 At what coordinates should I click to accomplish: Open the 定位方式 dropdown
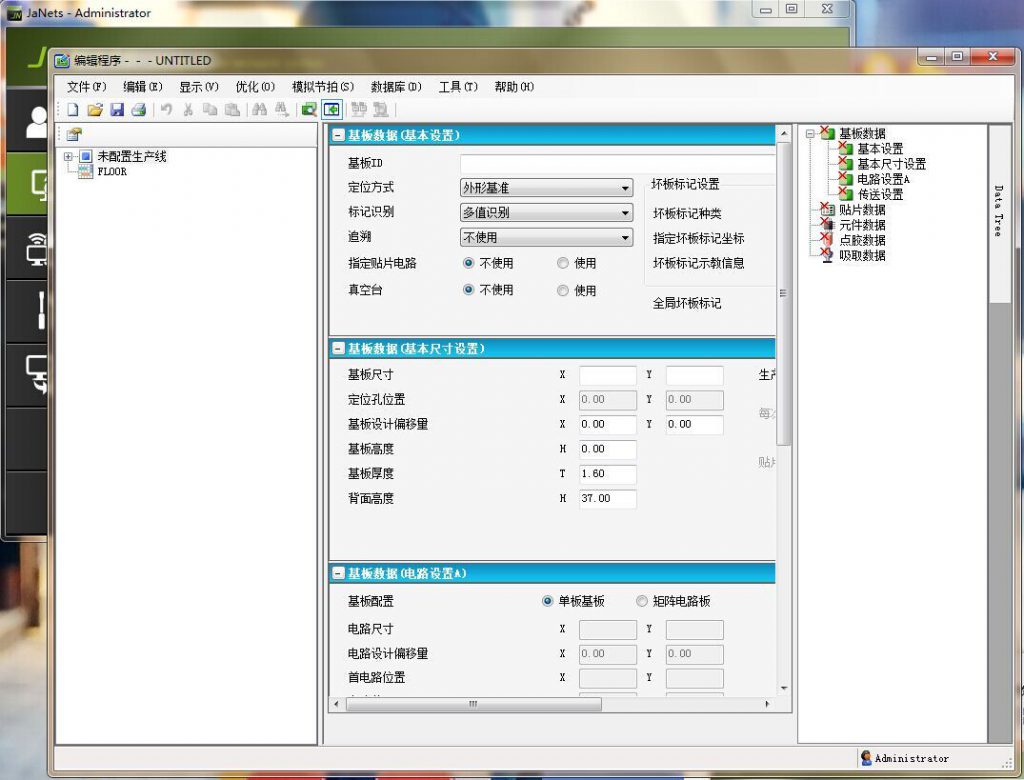[547, 187]
